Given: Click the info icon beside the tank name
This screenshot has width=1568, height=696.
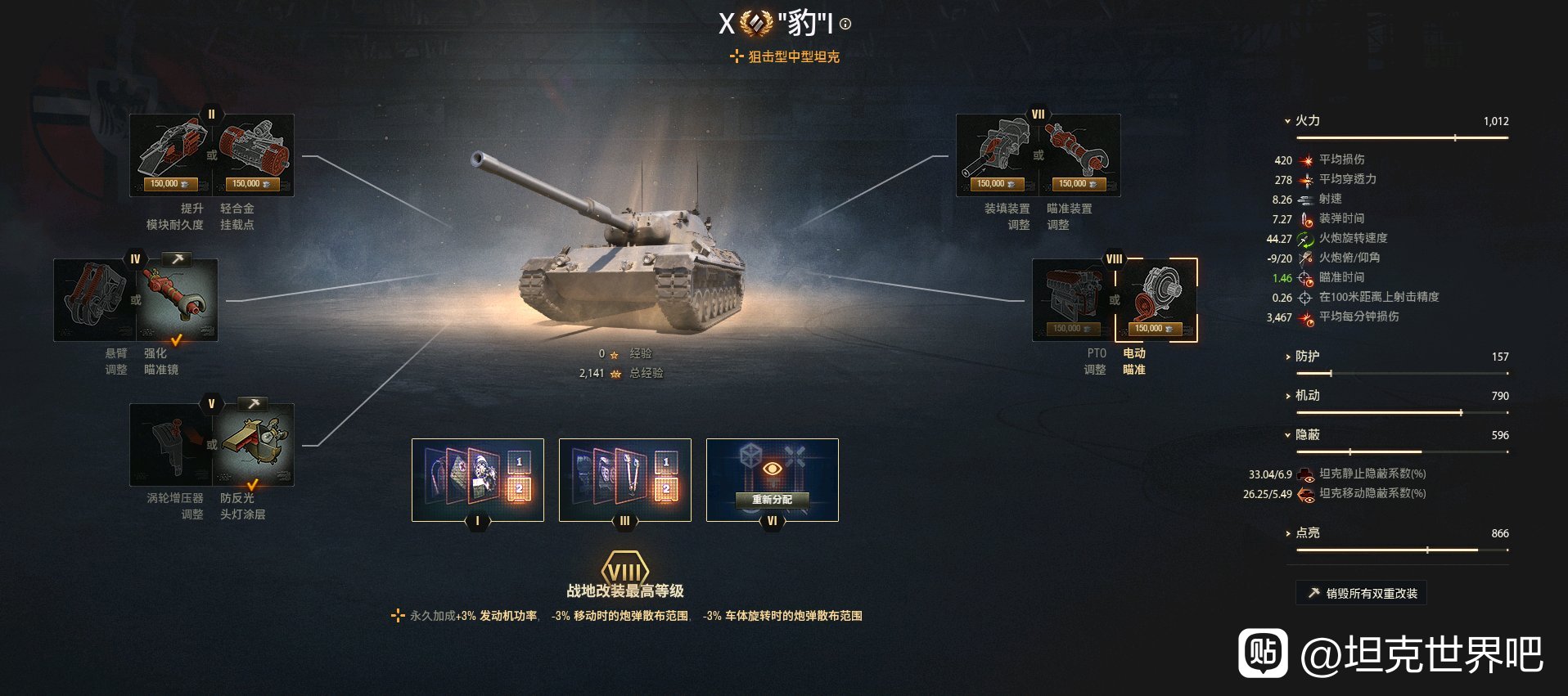Looking at the screenshot, I should click(845, 25).
